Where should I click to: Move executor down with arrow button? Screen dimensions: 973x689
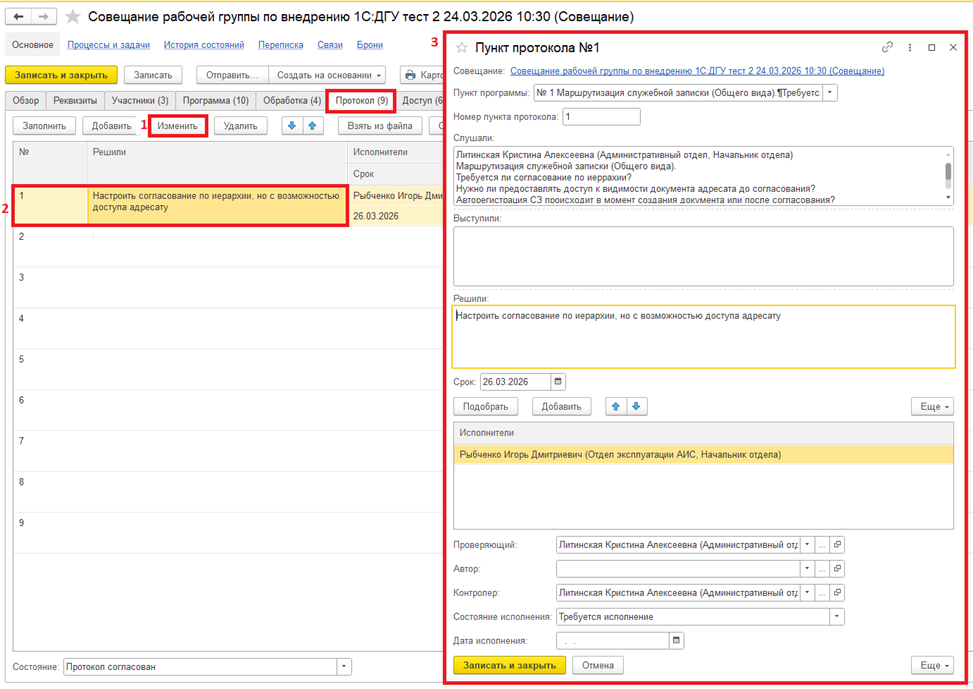point(636,406)
